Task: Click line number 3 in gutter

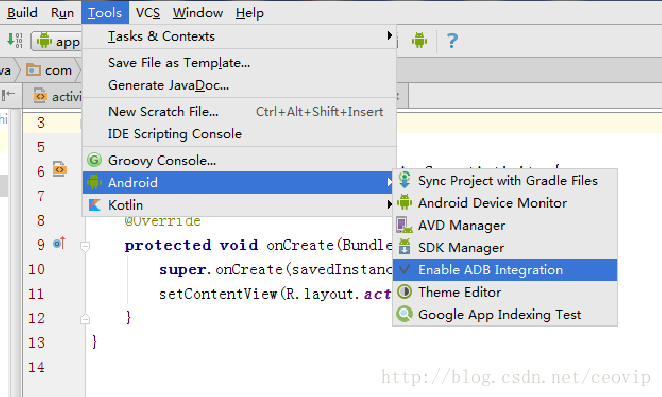Action: (41, 123)
